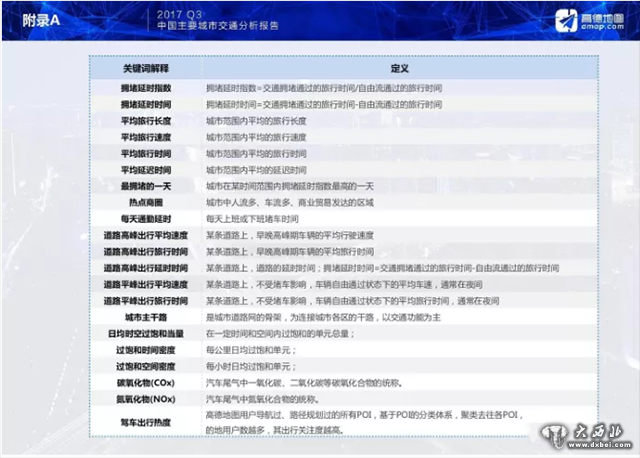Click the 最拥堵的一天 keyword cell
This screenshot has height=458, width=640.
[146, 186]
